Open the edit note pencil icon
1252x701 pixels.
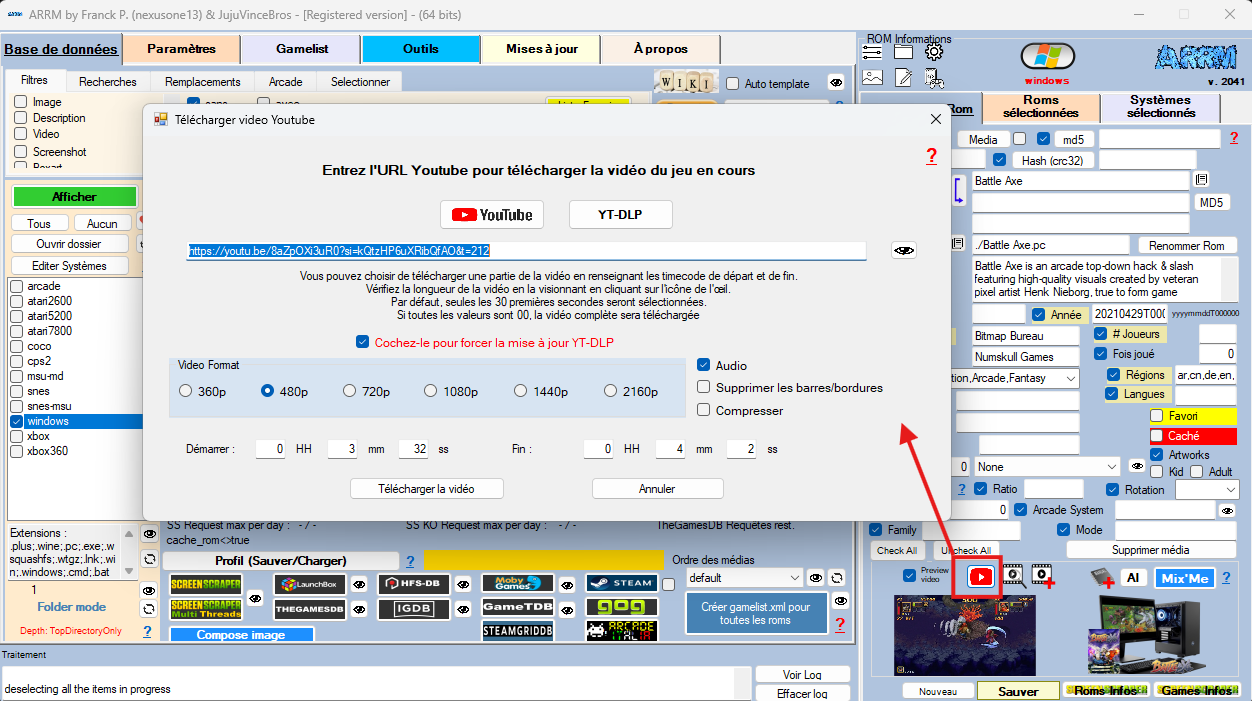coord(903,77)
